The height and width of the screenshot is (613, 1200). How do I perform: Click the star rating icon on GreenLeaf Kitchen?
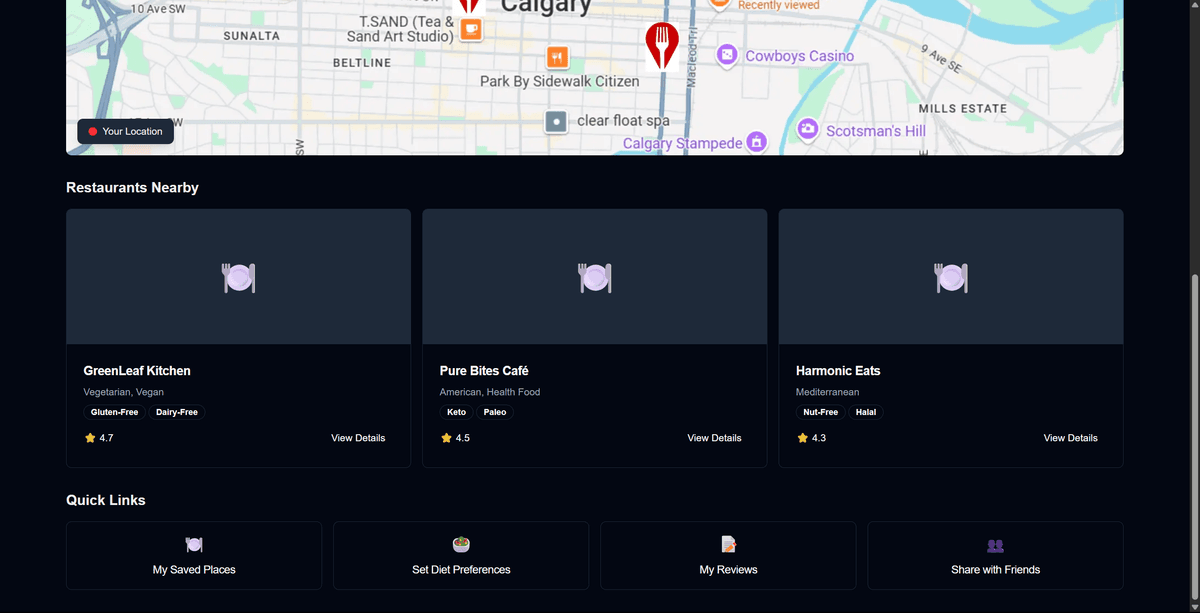[x=89, y=437]
